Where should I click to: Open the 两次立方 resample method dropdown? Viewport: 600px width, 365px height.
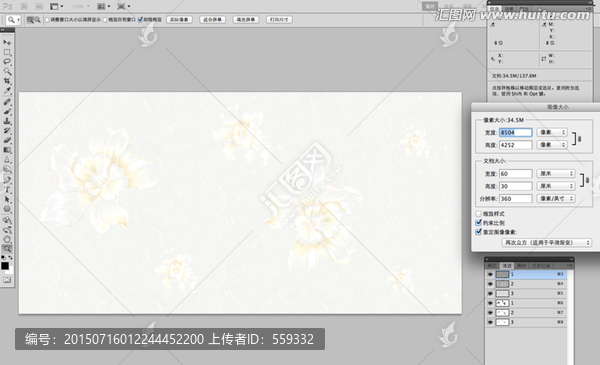[x=546, y=243]
